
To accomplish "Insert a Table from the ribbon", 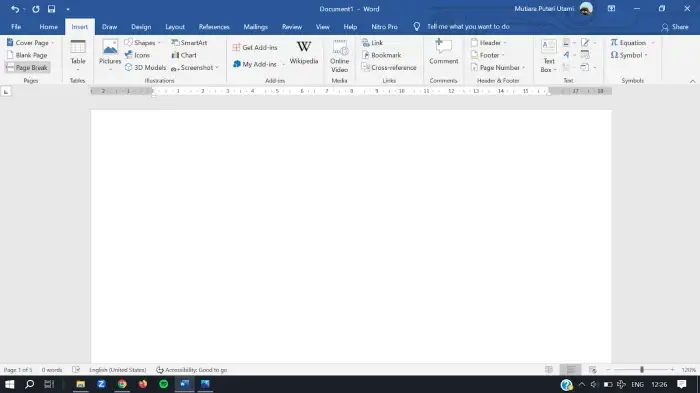I will coord(78,55).
